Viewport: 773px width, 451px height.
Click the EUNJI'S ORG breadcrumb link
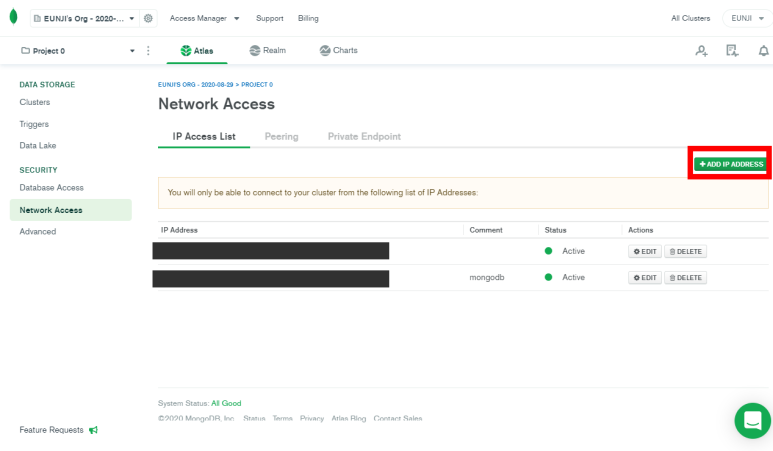[x=196, y=85]
